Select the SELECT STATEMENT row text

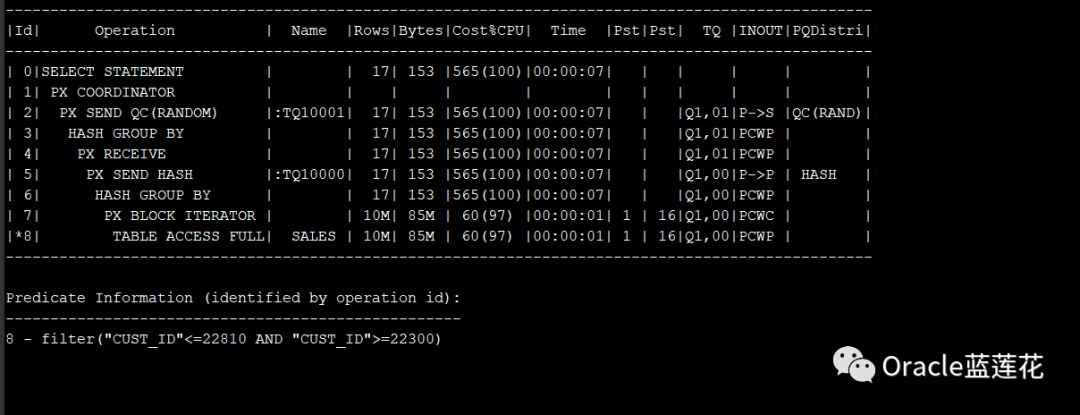(112, 72)
